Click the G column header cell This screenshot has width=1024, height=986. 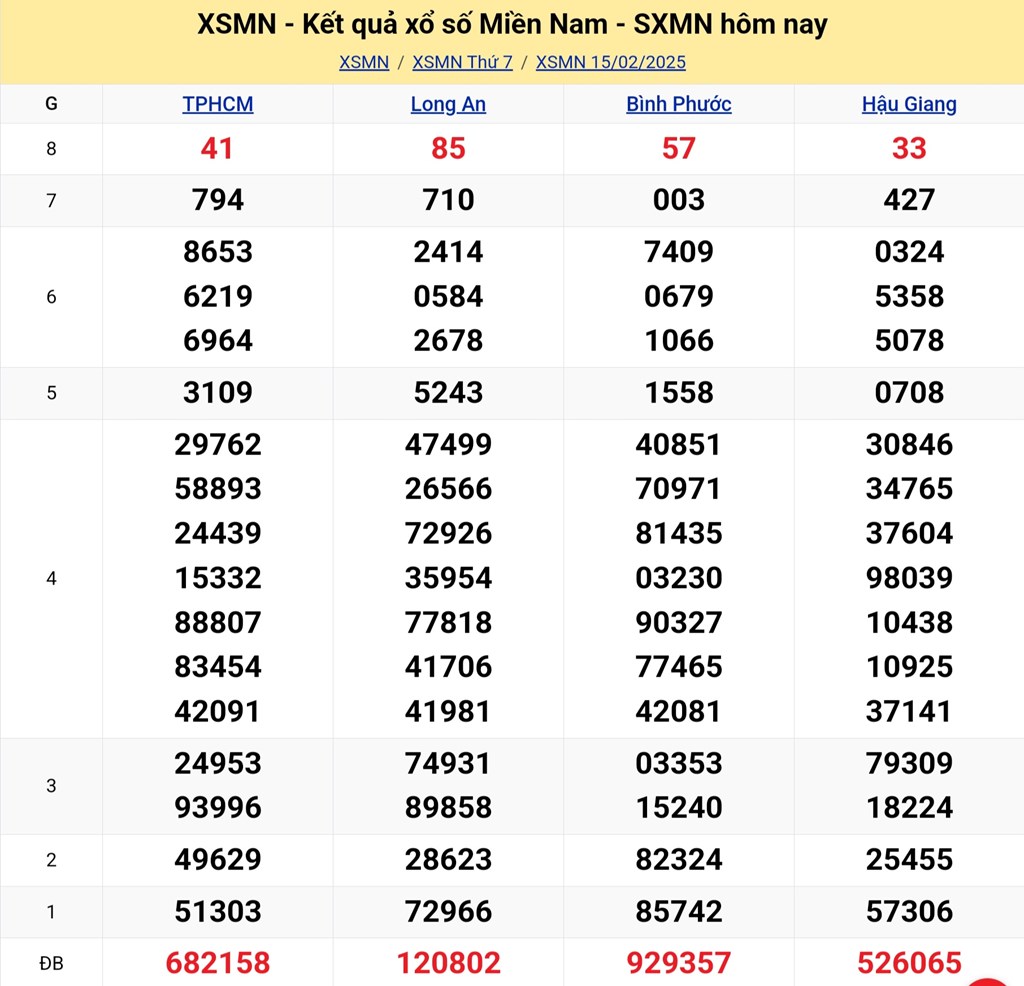click(51, 104)
